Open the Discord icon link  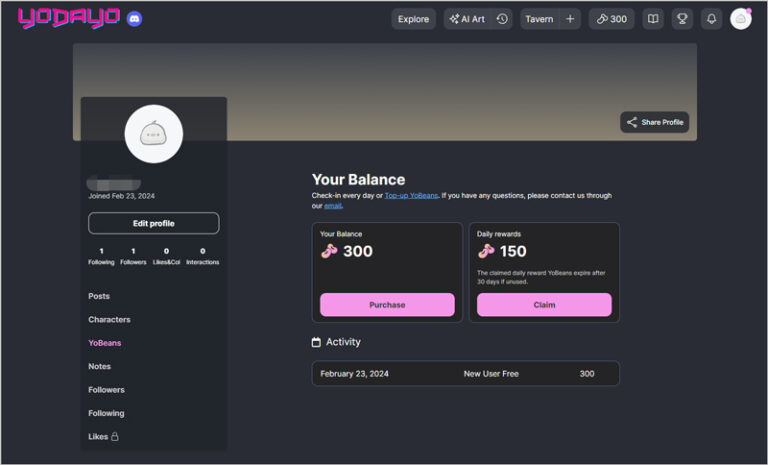click(134, 19)
